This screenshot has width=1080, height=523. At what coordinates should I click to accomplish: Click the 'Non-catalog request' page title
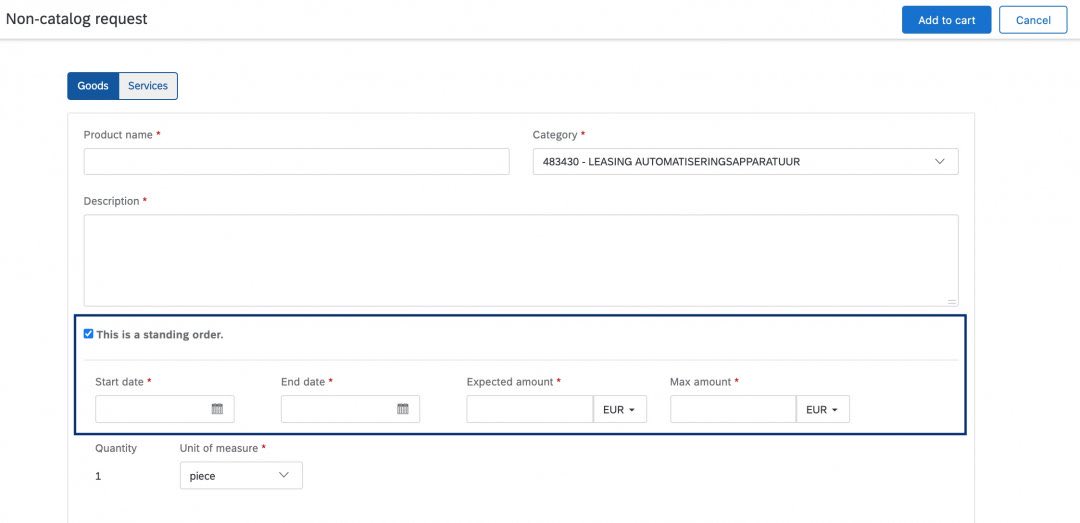[x=76, y=19]
